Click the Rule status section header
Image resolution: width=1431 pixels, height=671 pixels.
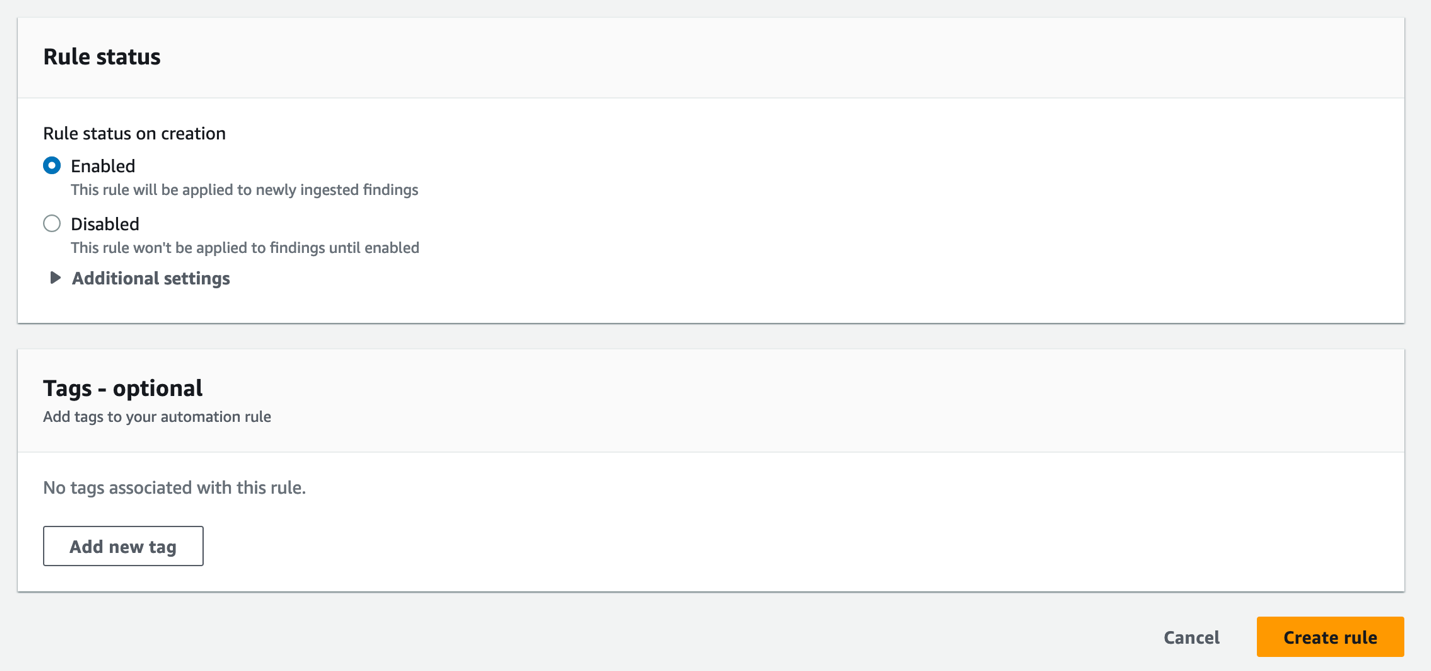click(x=101, y=57)
